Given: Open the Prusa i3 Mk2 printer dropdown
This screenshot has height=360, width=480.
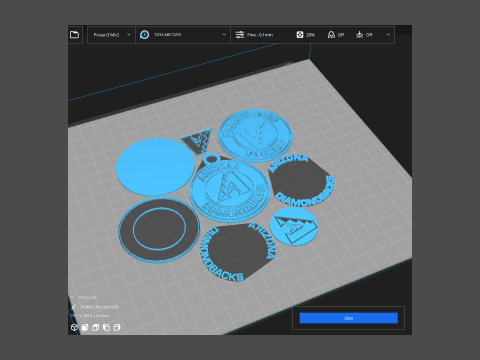Looking at the screenshot, I should coord(111,35).
